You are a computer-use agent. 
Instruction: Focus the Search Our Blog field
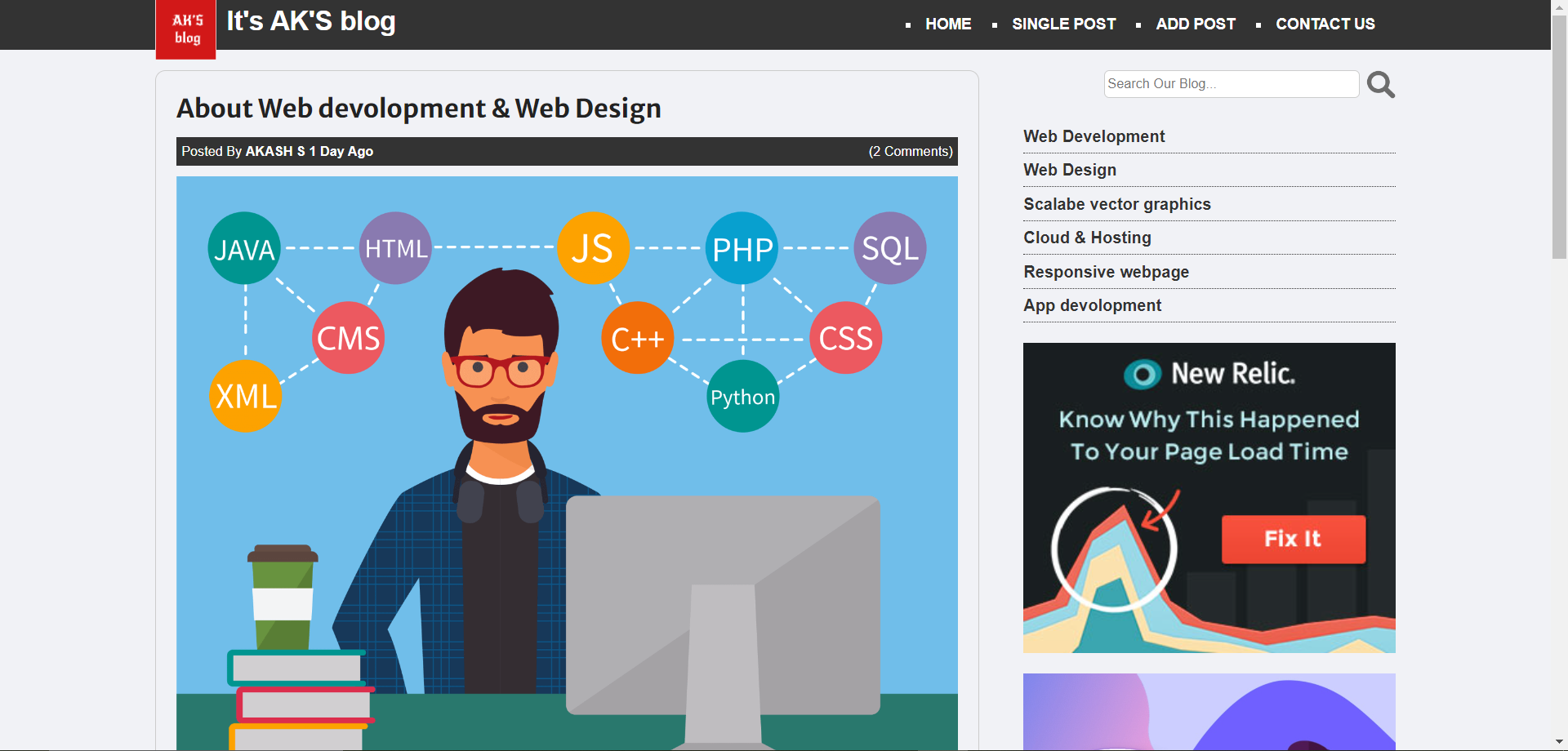[1232, 84]
